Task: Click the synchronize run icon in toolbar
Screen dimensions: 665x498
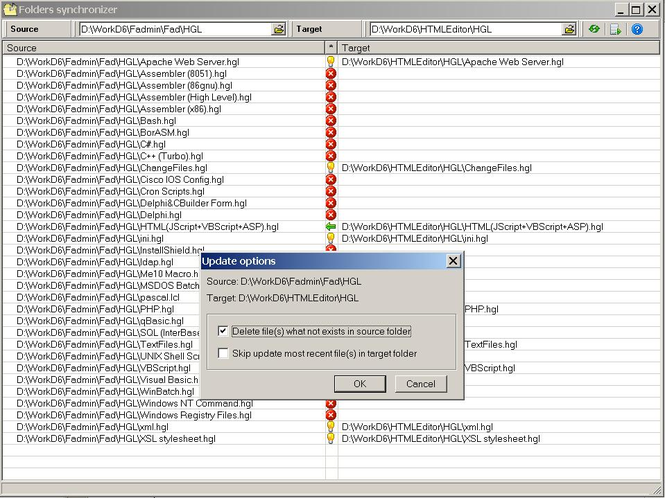Action: point(615,29)
